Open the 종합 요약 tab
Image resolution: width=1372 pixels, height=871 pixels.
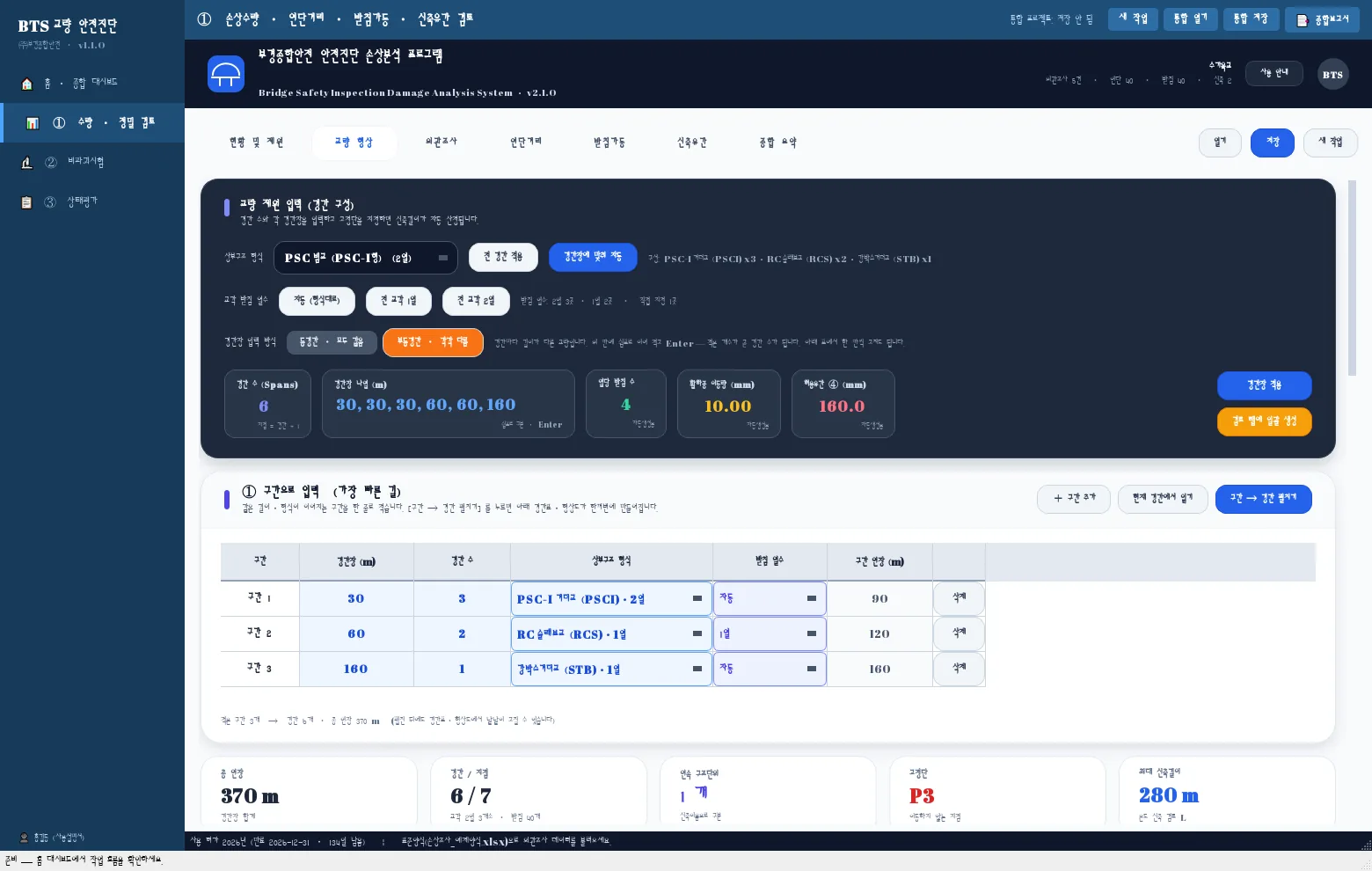pyautogui.click(x=777, y=142)
